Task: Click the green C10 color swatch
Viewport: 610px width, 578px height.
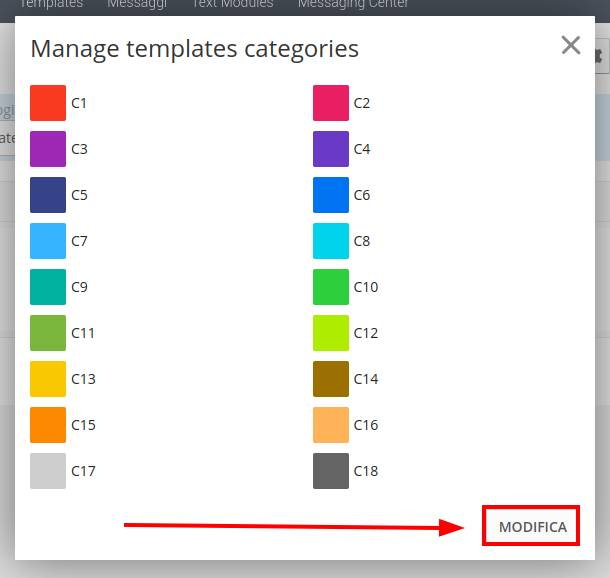Action: (331, 287)
